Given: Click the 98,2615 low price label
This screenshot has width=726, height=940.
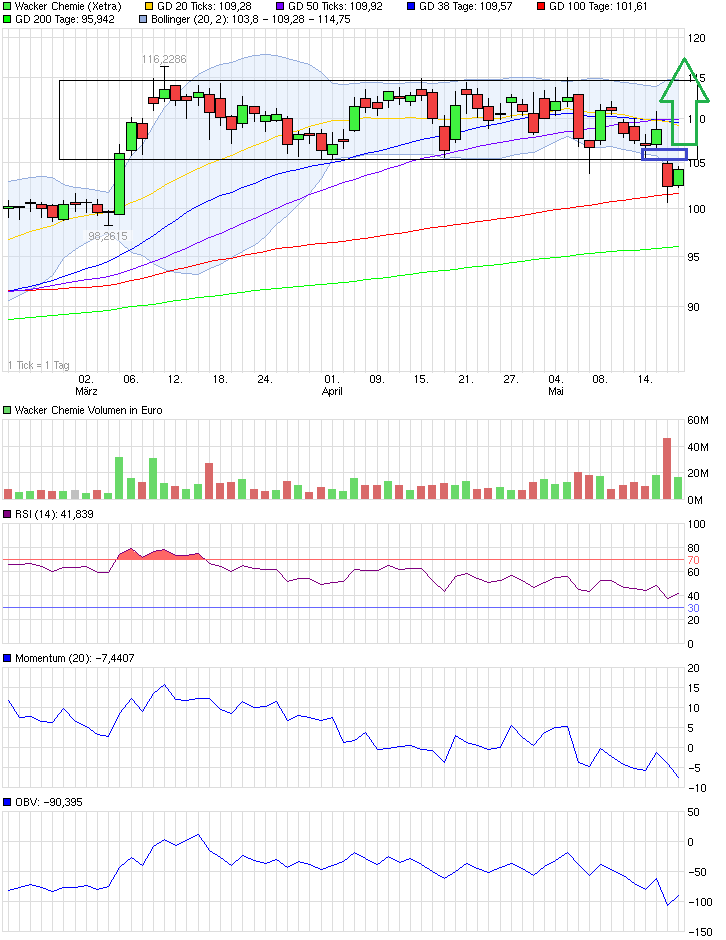Looking at the screenshot, I should click(110, 235).
